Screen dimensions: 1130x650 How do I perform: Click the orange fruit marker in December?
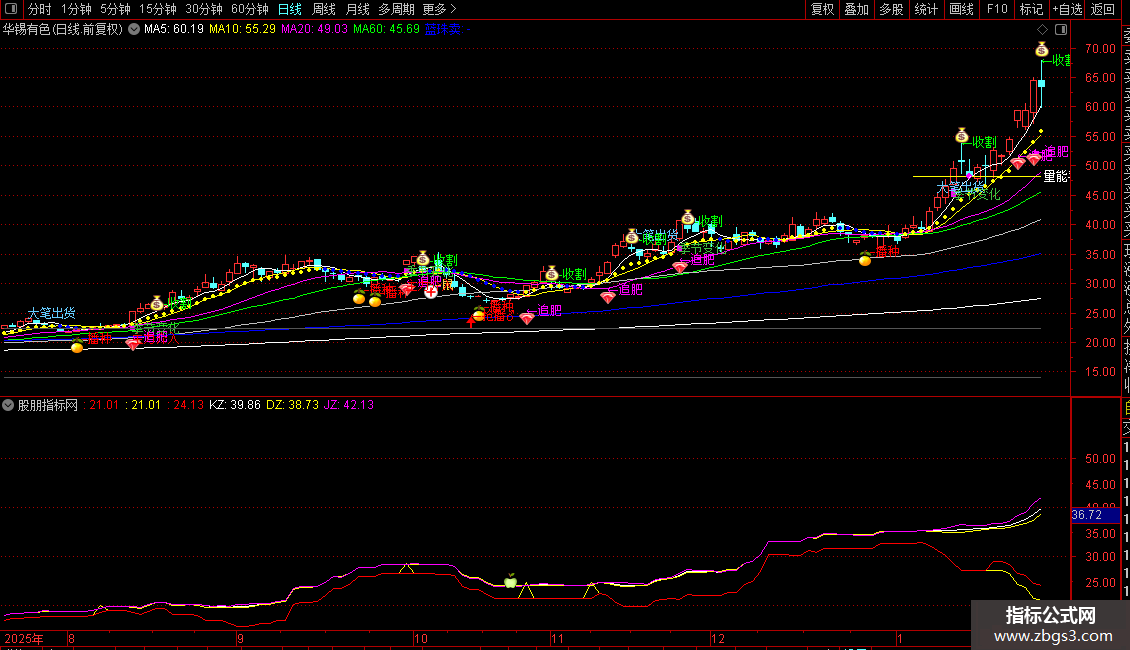(x=865, y=259)
